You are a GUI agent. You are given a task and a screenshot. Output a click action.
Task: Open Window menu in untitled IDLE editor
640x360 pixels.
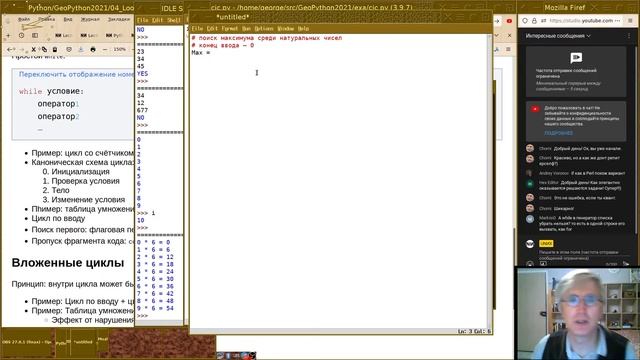(x=285, y=29)
